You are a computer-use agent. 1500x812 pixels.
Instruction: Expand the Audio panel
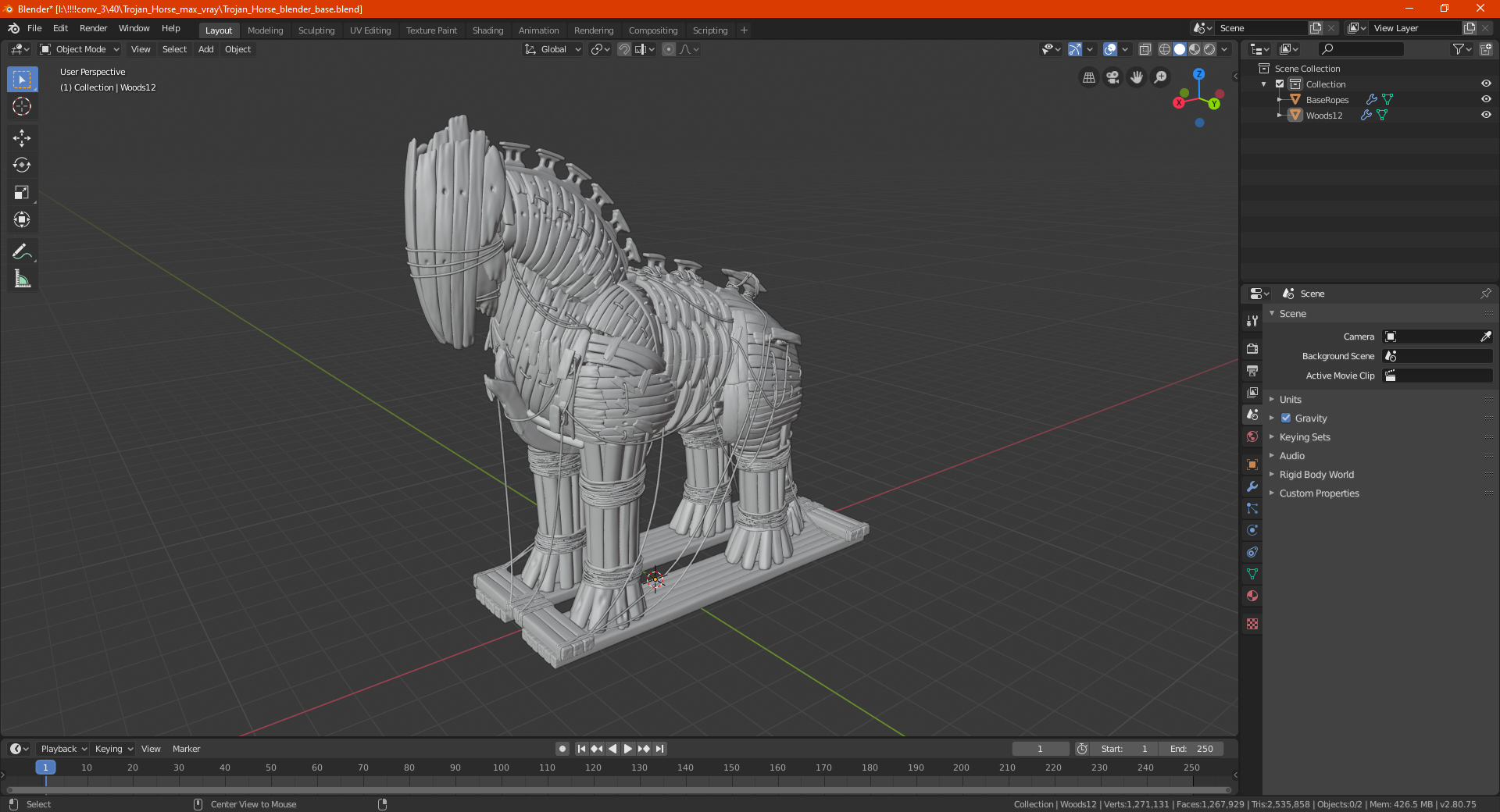tap(1291, 455)
